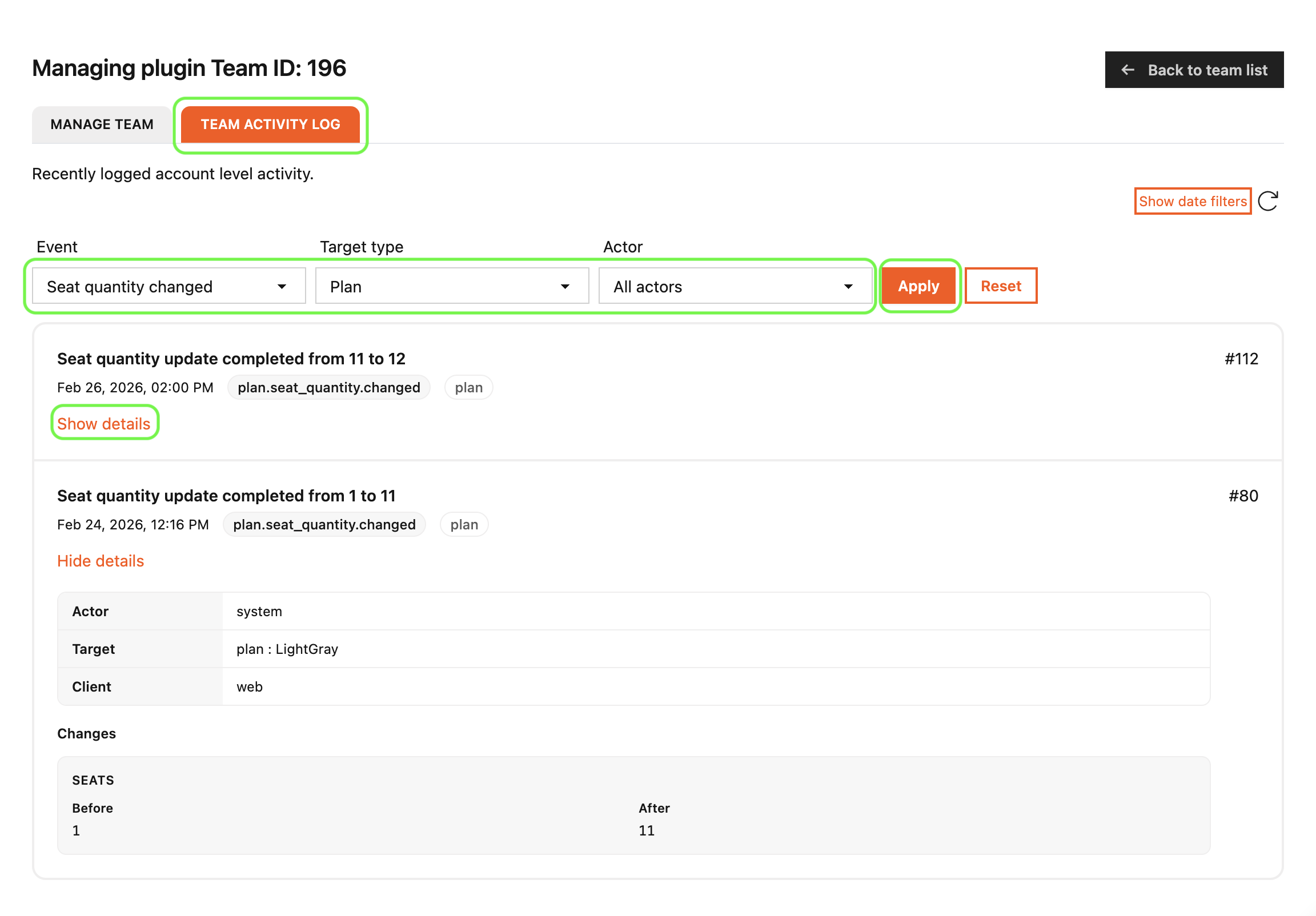The height and width of the screenshot is (916, 1316).
Task: Refresh the activity log list
Action: point(1269,200)
